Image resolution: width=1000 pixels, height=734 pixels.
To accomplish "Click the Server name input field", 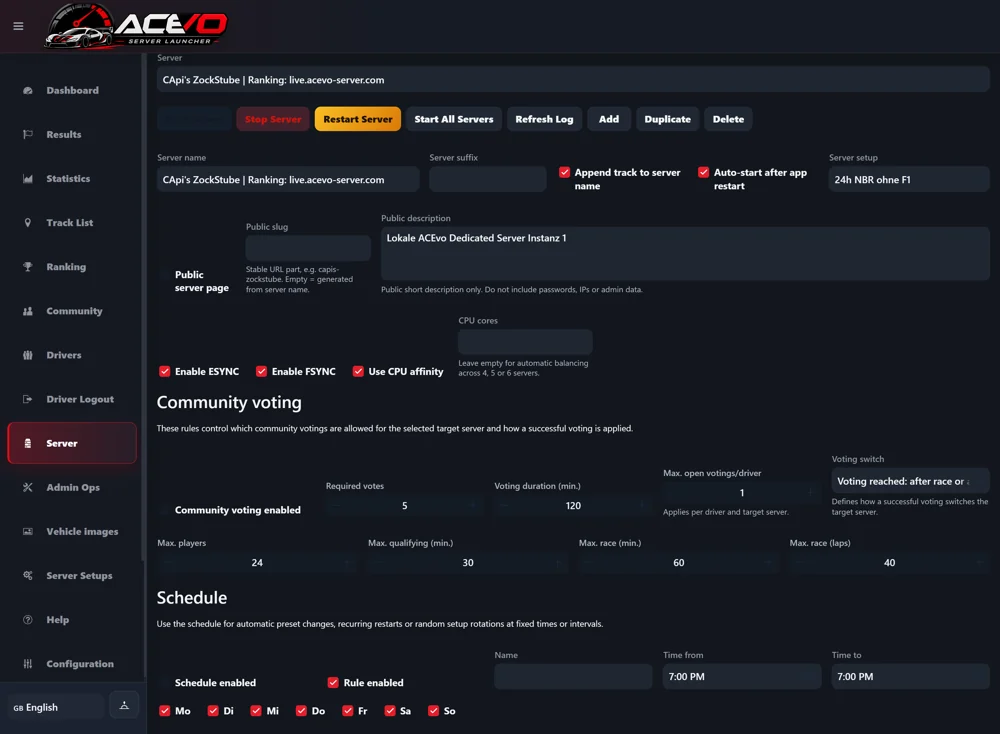I will click(x=288, y=179).
